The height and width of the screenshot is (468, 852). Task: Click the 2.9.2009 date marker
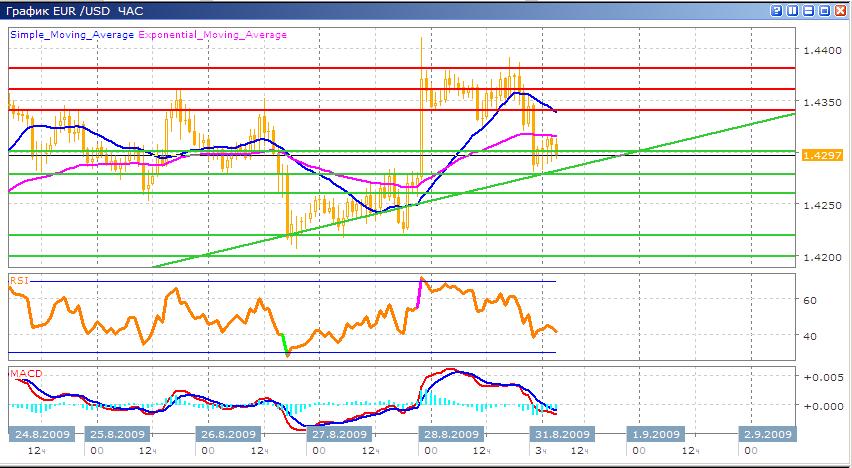pyautogui.click(x=767, y=434)
